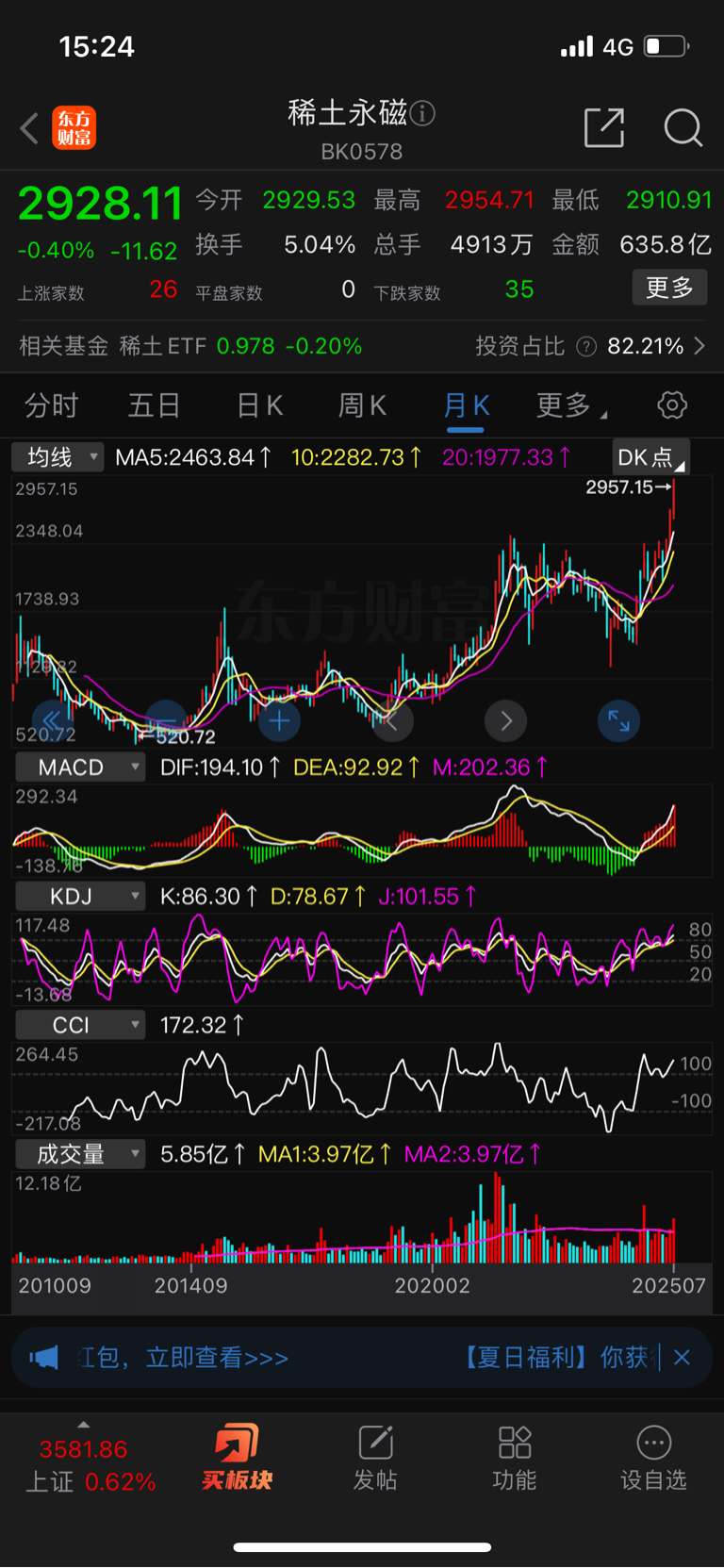
Task: Move the chart one step left
Action: click(x=392, y=721)
